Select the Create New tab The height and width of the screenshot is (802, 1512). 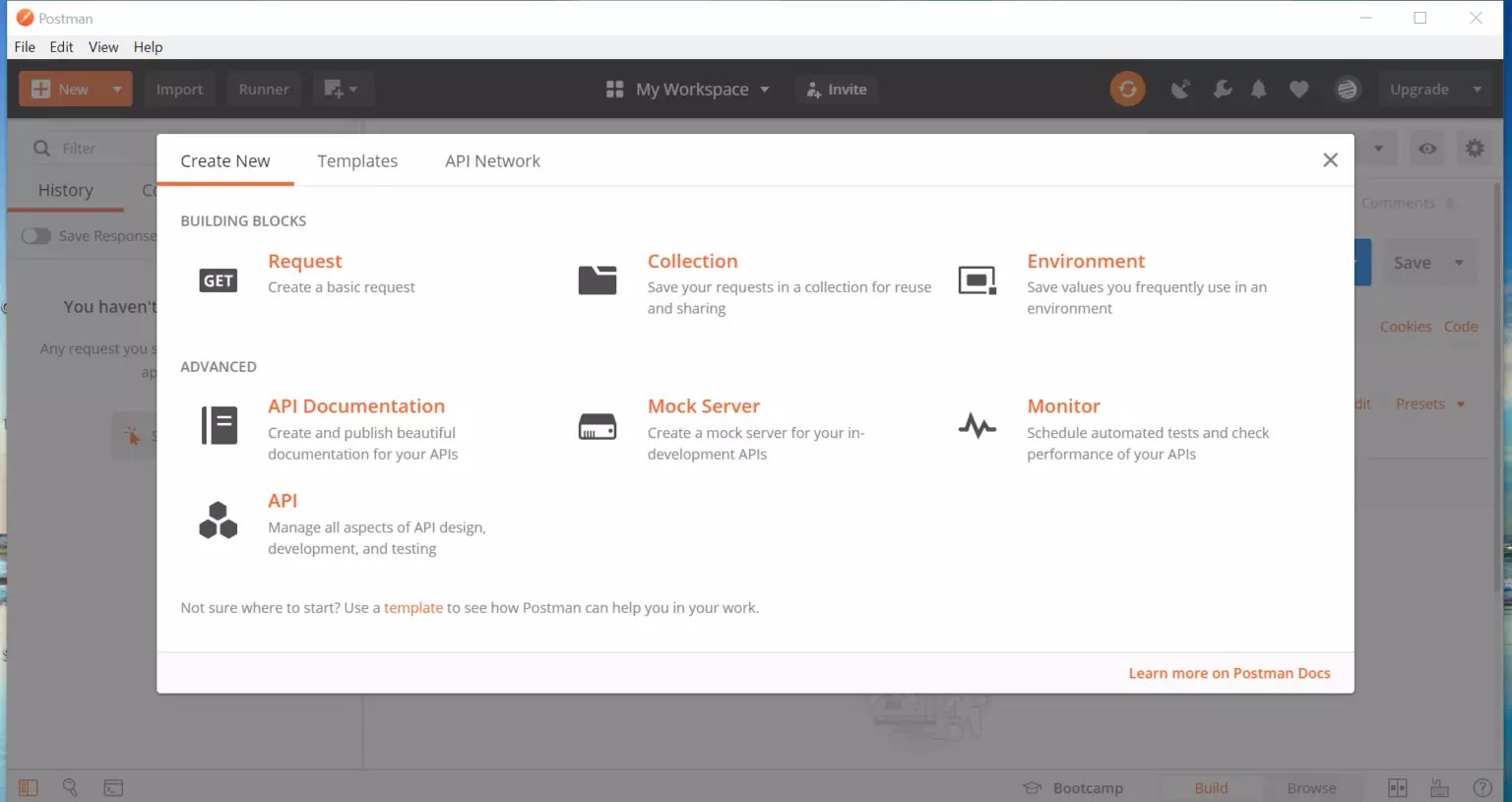coord(225,160)
